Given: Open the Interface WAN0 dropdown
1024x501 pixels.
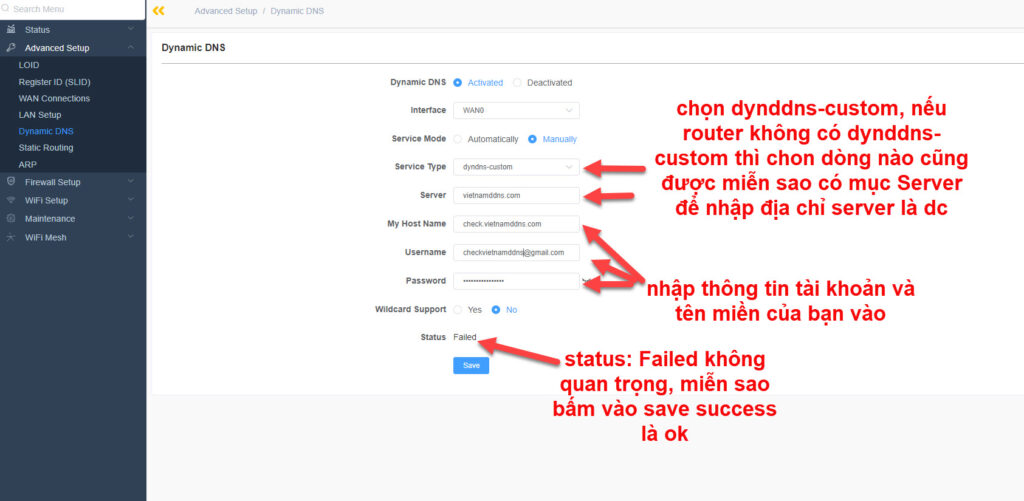Looking at the screenshot, I should pyautogui.click(x=515, y=111).
